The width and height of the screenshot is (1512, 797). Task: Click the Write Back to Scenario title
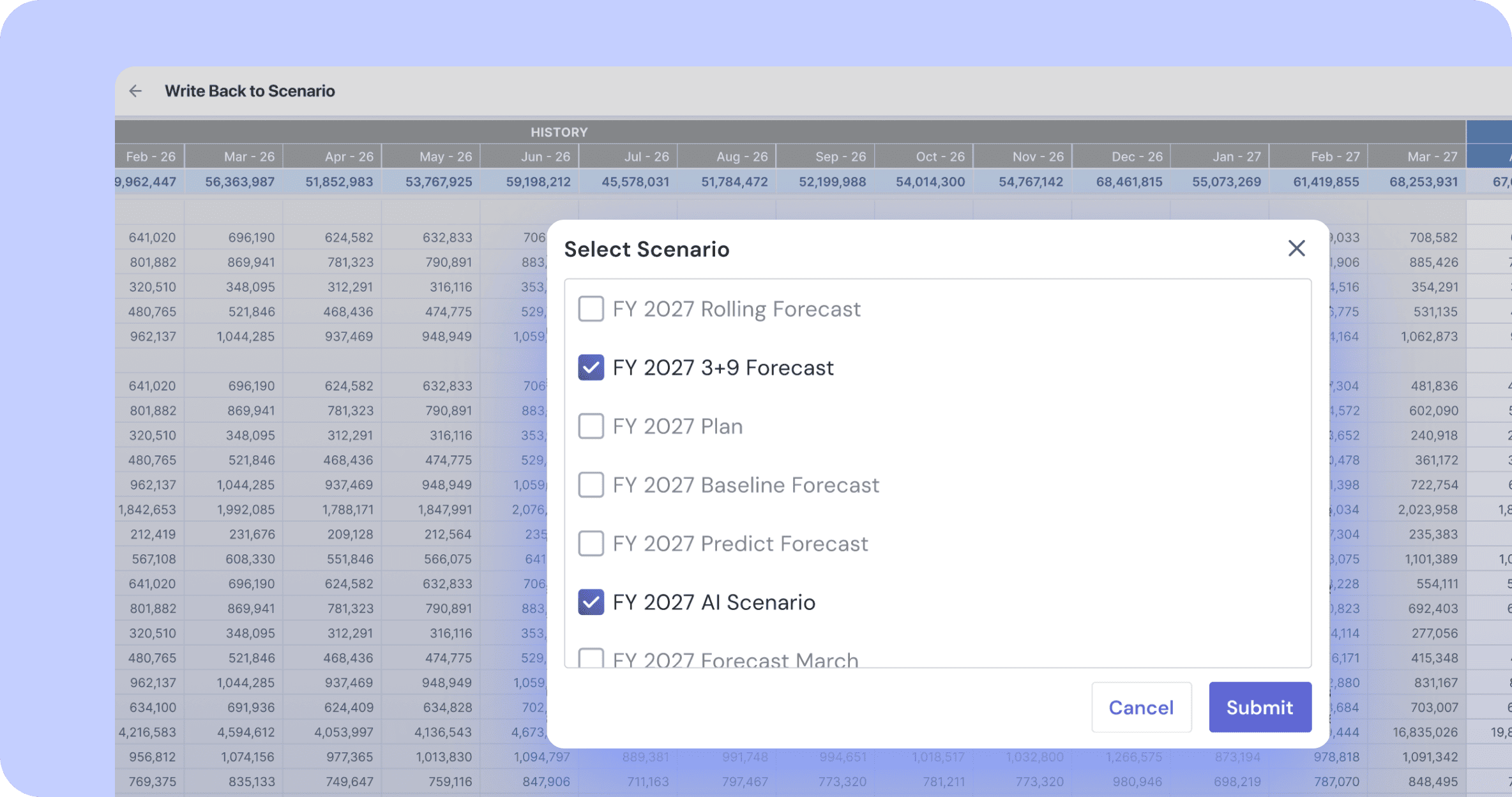(250, 91)
